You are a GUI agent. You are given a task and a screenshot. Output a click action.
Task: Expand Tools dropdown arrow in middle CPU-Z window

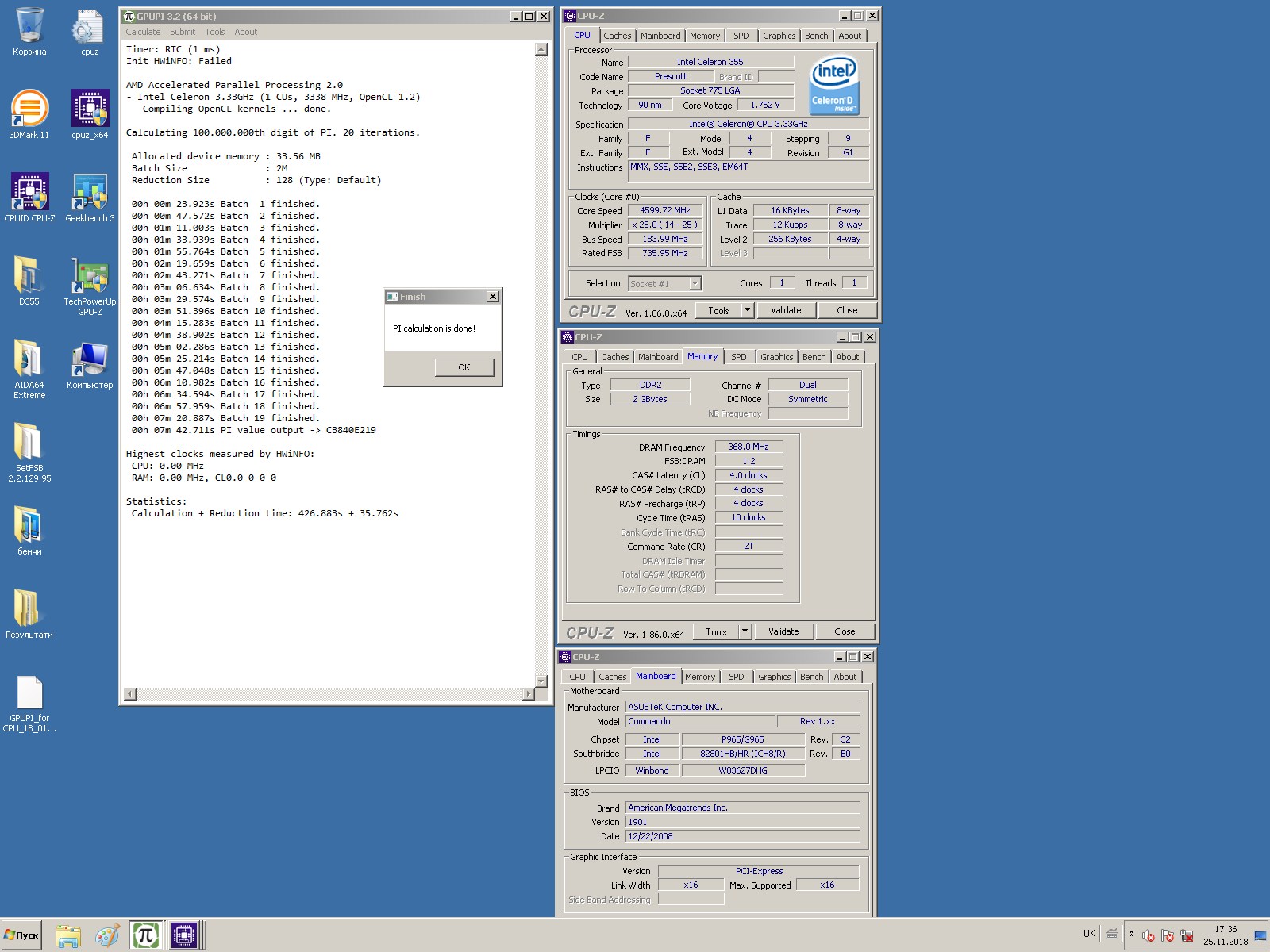[x=745, y=631]
